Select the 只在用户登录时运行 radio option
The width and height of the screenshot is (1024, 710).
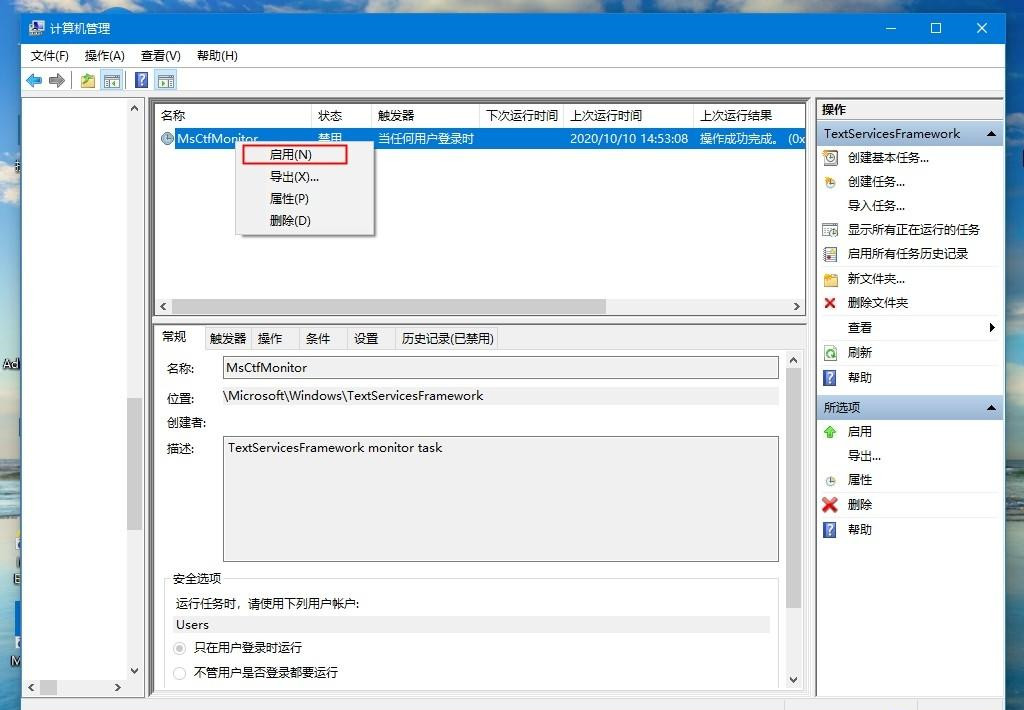tap(180, 648)
